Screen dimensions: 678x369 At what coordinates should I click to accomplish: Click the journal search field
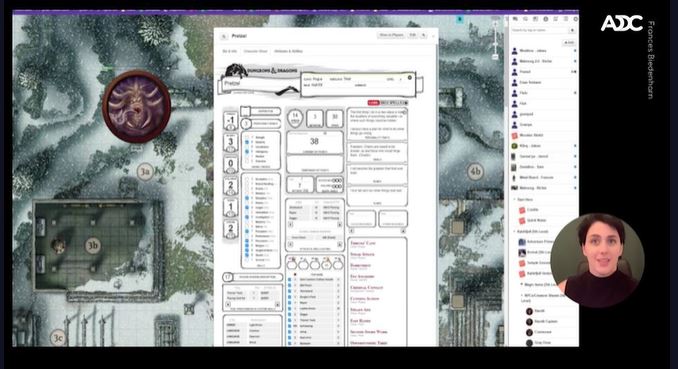tap(539, 30)
